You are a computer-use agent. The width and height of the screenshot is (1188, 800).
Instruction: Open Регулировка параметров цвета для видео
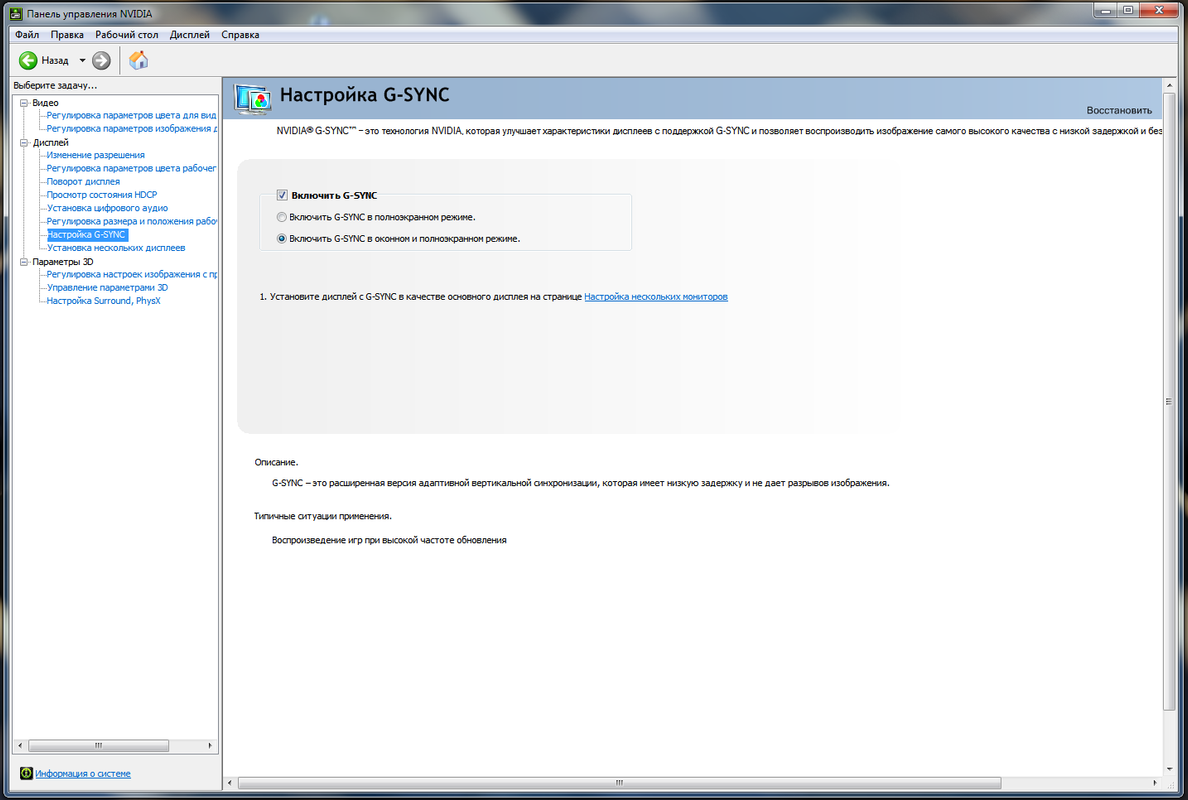pos(132,116)
